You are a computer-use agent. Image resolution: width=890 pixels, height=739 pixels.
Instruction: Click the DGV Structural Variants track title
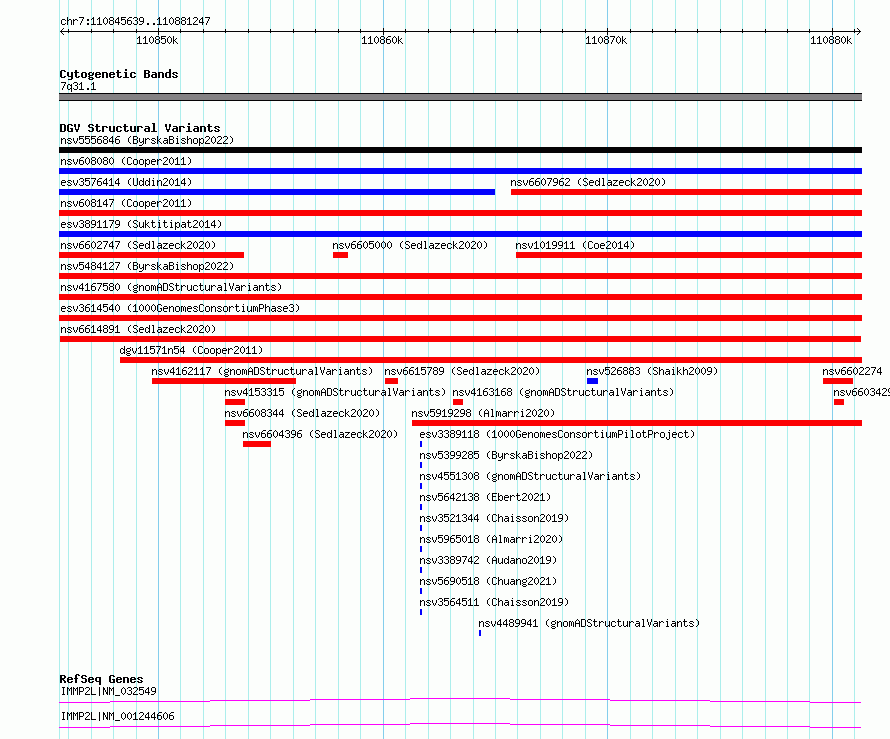140,128
